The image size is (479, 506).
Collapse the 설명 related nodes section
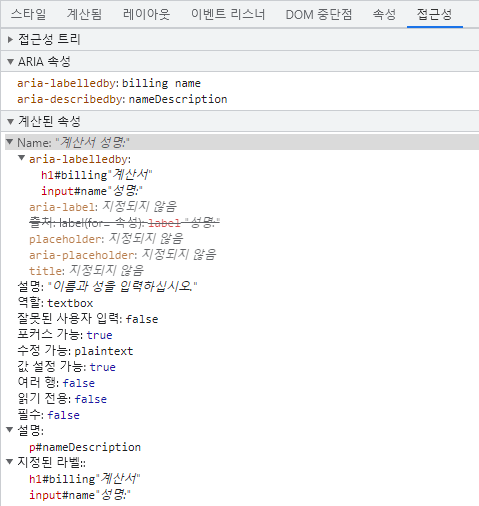tap(10, 430)
